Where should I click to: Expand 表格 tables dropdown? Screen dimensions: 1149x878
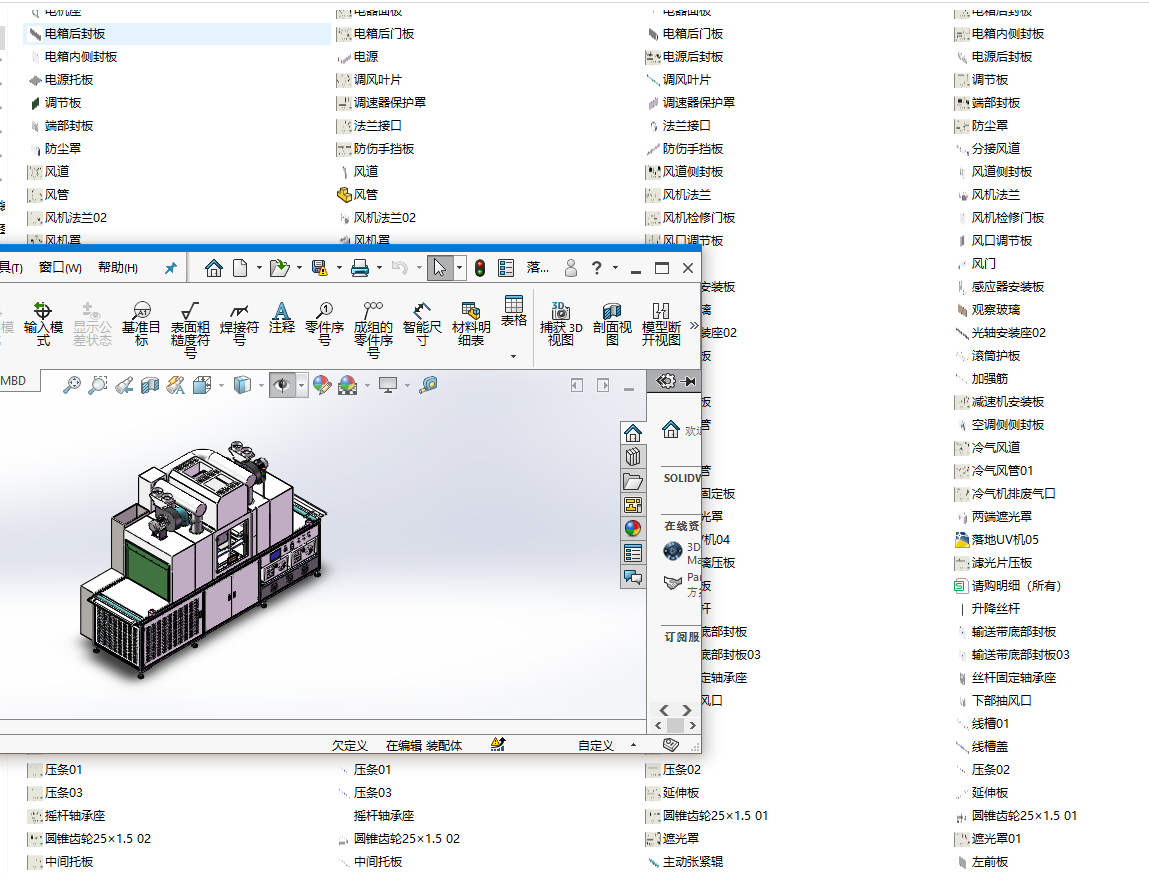coord(513,356)
